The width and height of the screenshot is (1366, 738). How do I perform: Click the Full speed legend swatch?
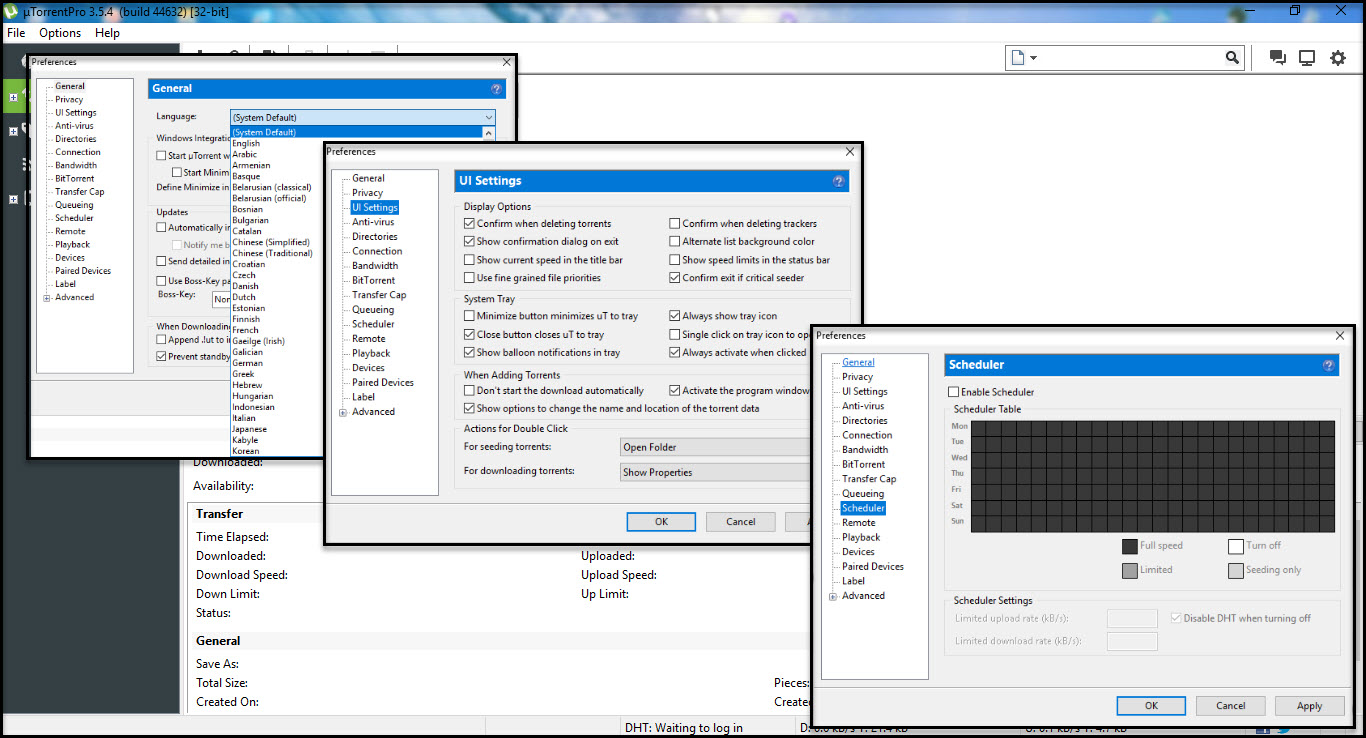click(x=1129, y=546)
